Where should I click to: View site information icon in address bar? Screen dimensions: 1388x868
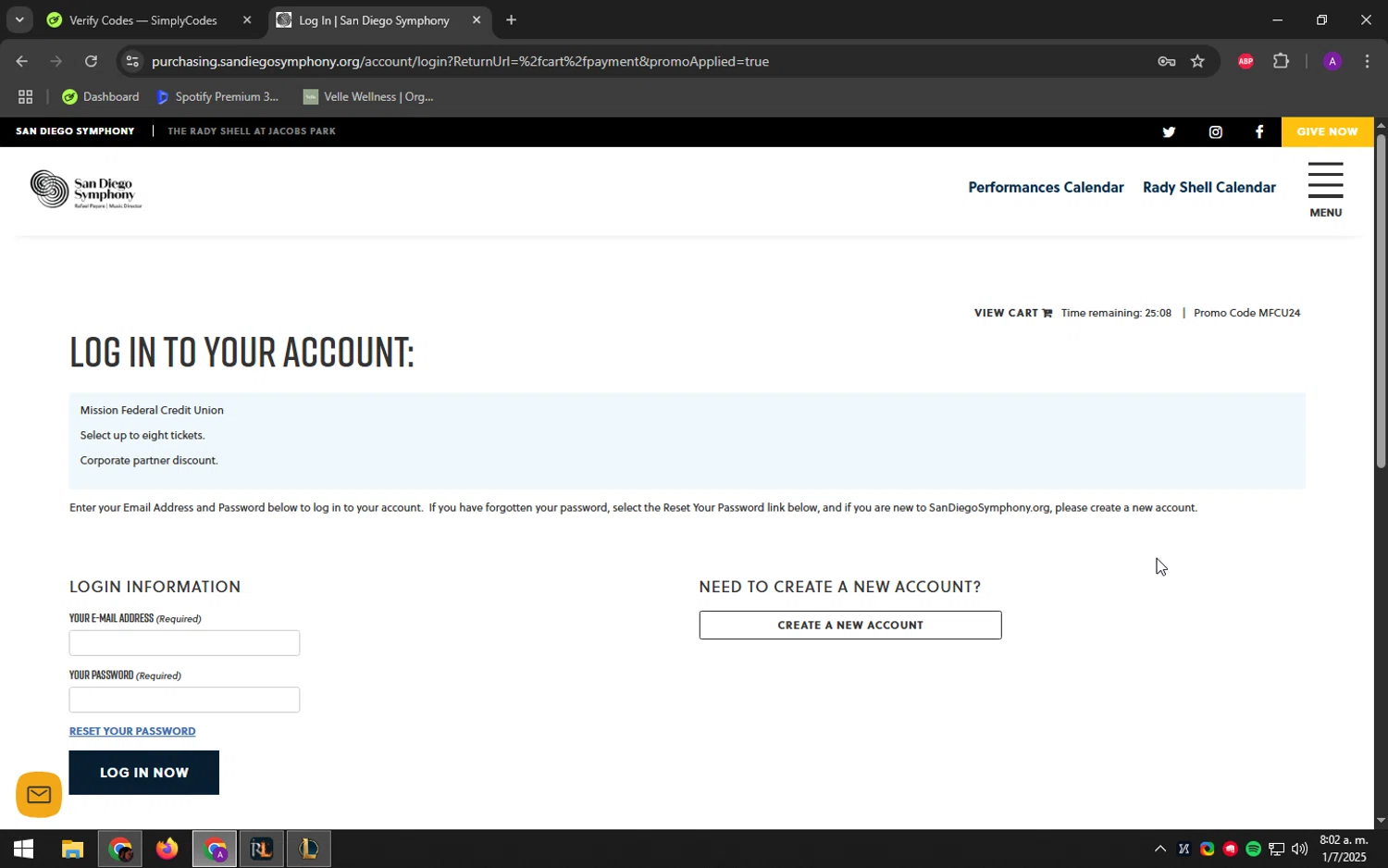click(x=132, y=61)
